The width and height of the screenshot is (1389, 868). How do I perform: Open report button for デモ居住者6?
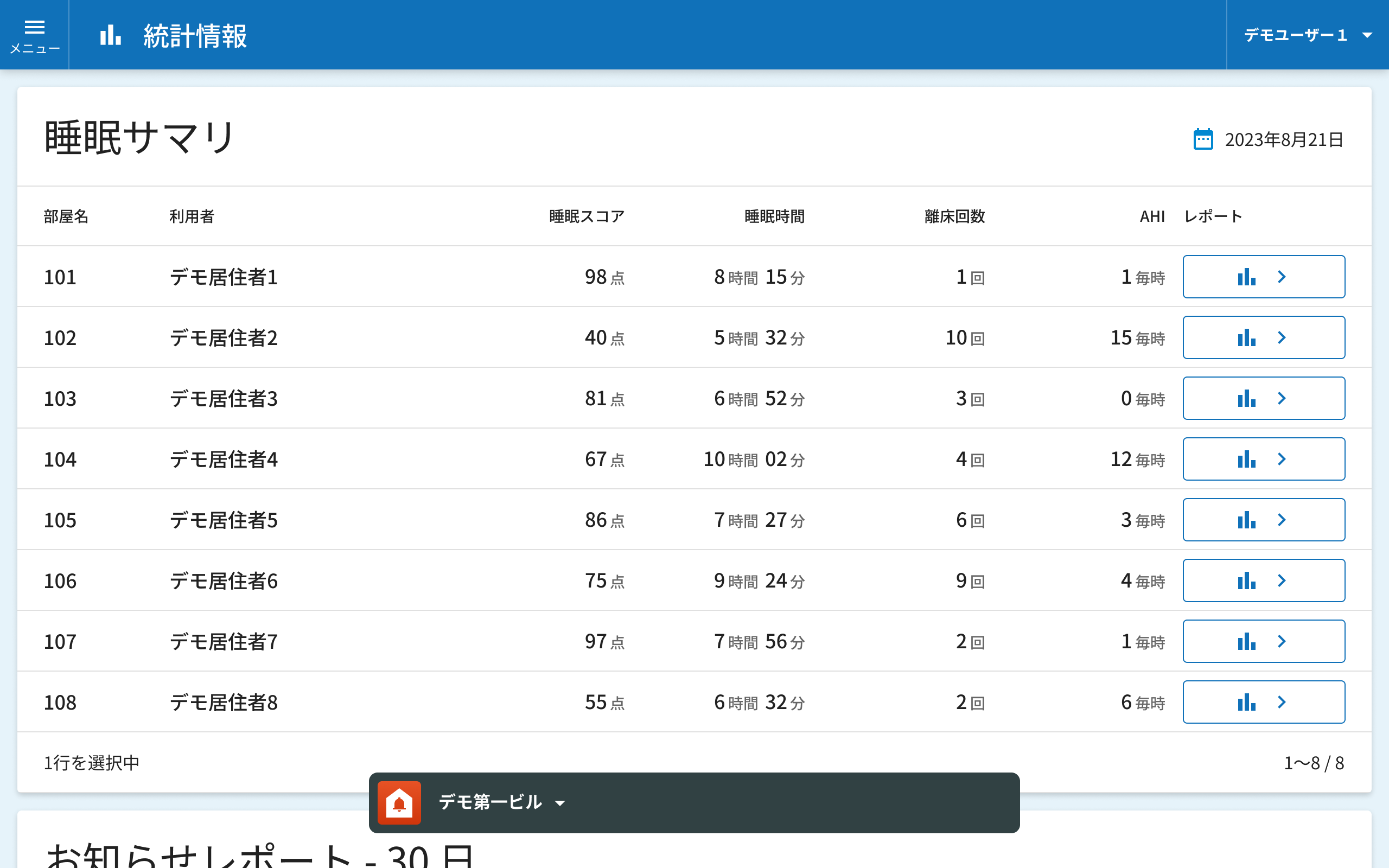point(1263,581)
